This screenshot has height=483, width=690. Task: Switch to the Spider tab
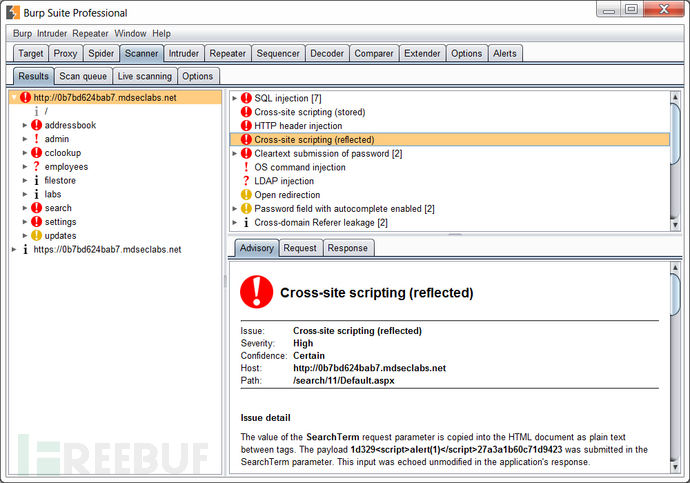[101, 53]
